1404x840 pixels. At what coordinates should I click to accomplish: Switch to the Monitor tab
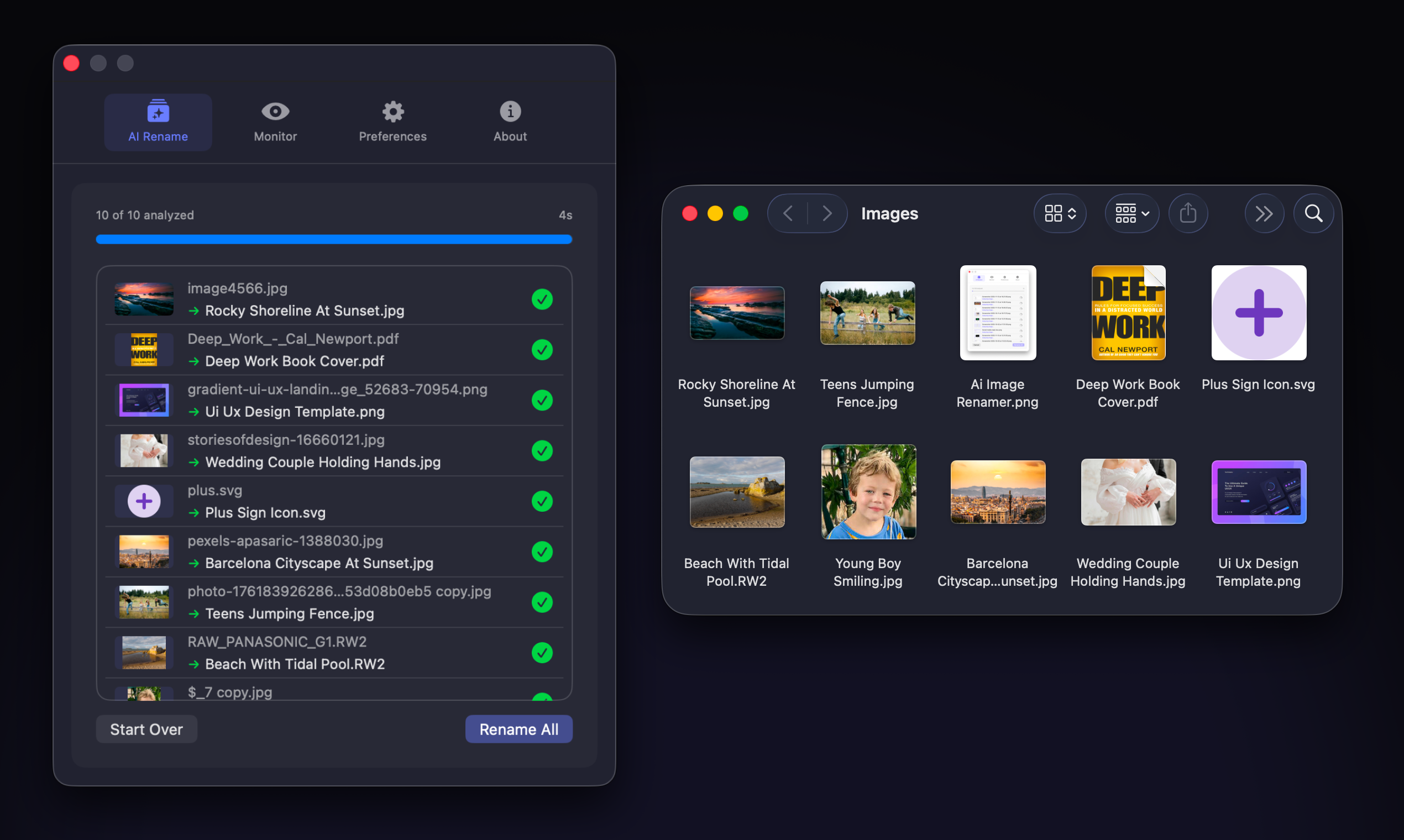(275, 121)
